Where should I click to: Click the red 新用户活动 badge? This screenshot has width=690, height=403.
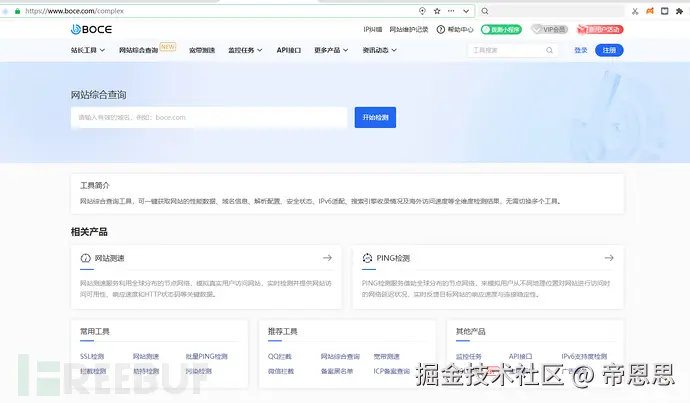point(600,29)
